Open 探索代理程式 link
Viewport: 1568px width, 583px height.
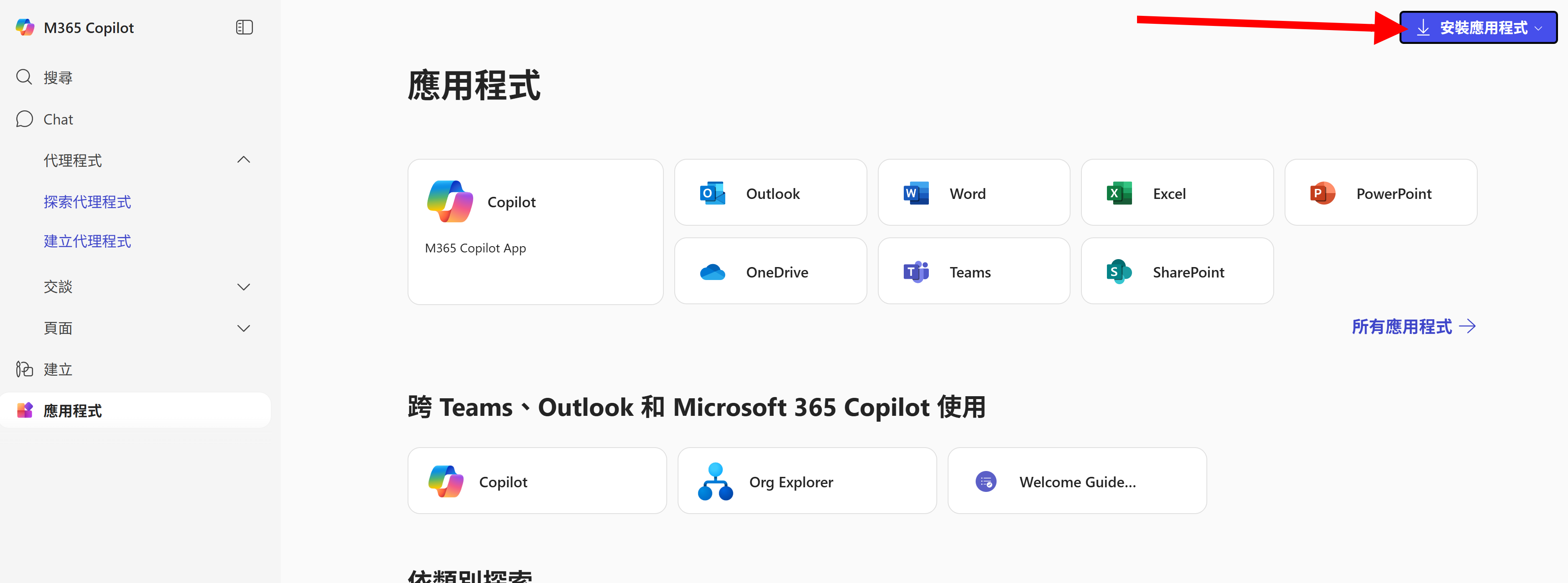(x=87, y=201)
